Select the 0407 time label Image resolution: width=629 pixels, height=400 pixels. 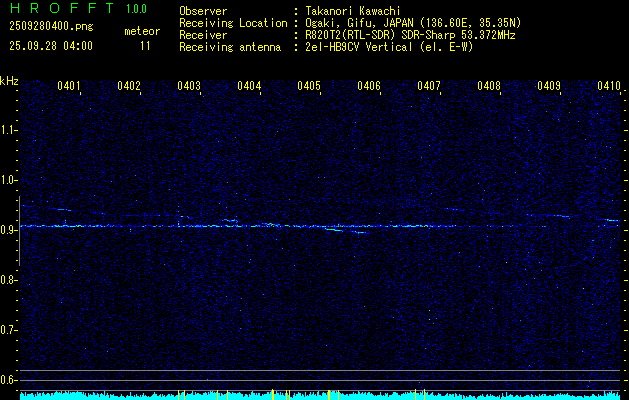[x=429, y=87]
